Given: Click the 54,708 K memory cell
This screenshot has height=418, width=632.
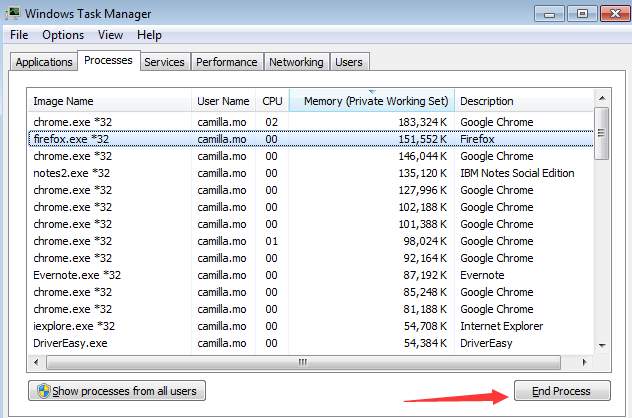Looking at the screenshot, I should click(425, 326).
